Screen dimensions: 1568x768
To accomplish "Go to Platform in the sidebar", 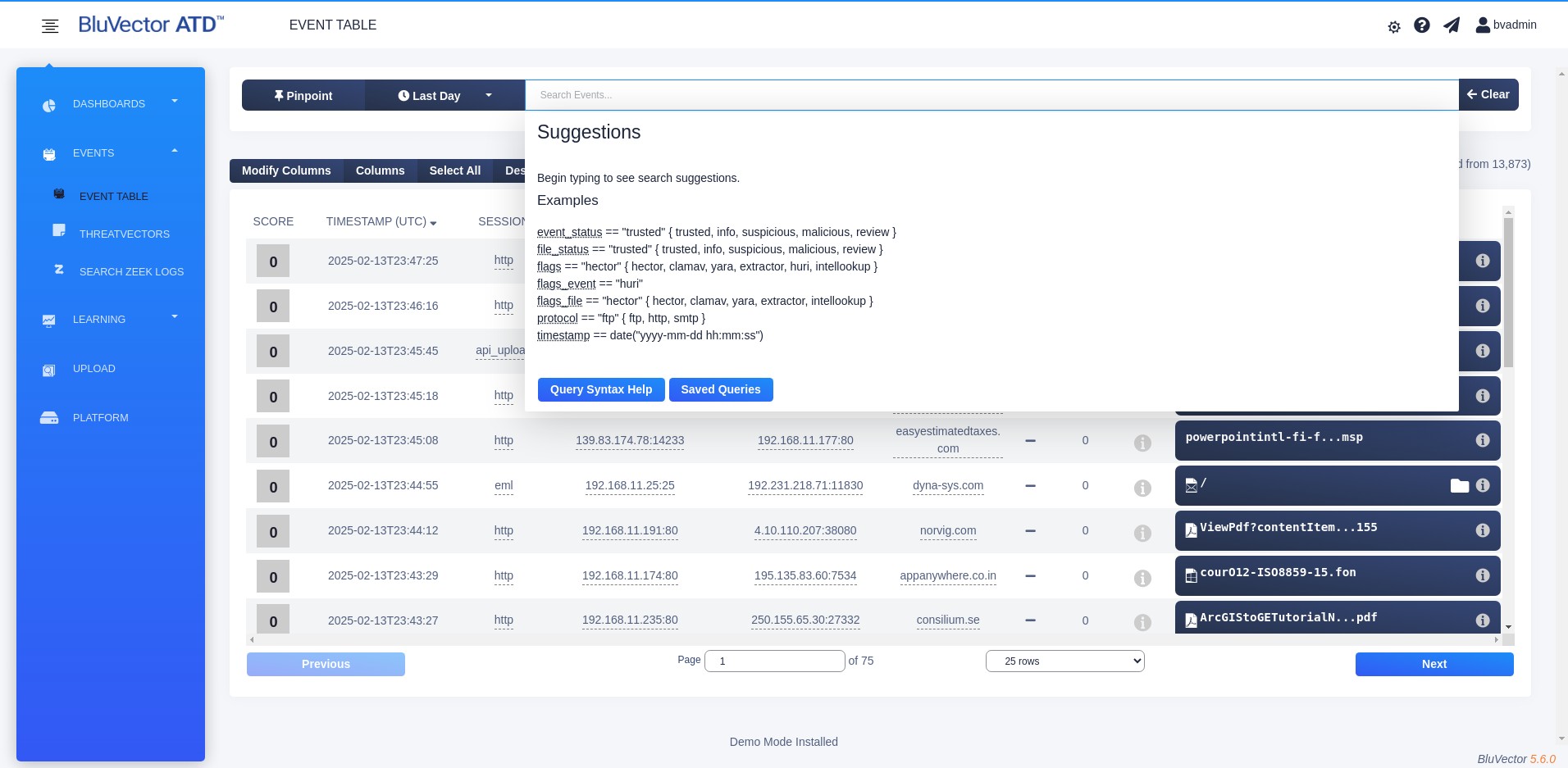I will (101, 418).
